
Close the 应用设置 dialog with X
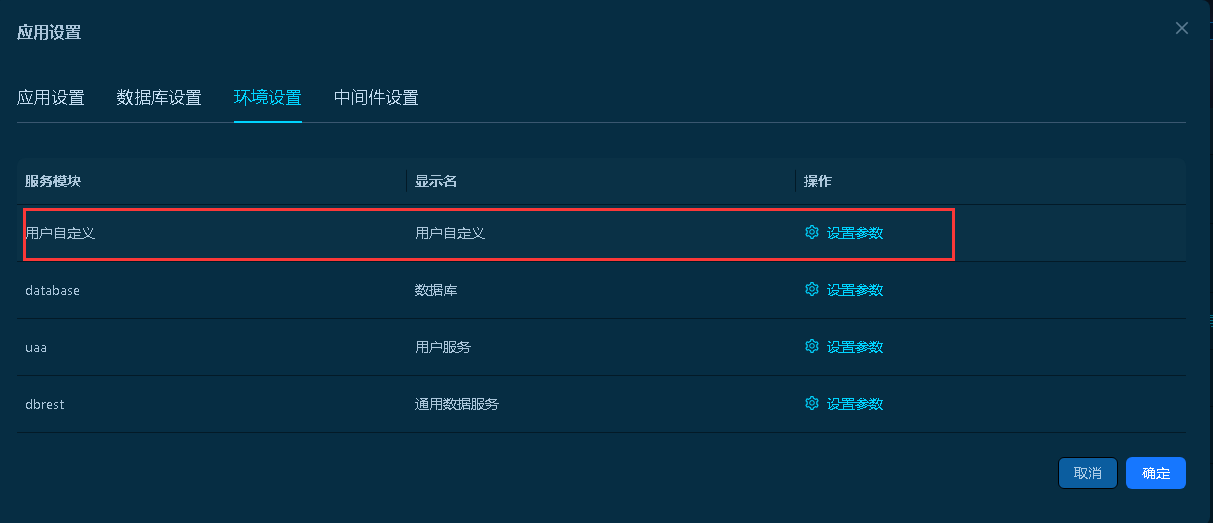1182,28
